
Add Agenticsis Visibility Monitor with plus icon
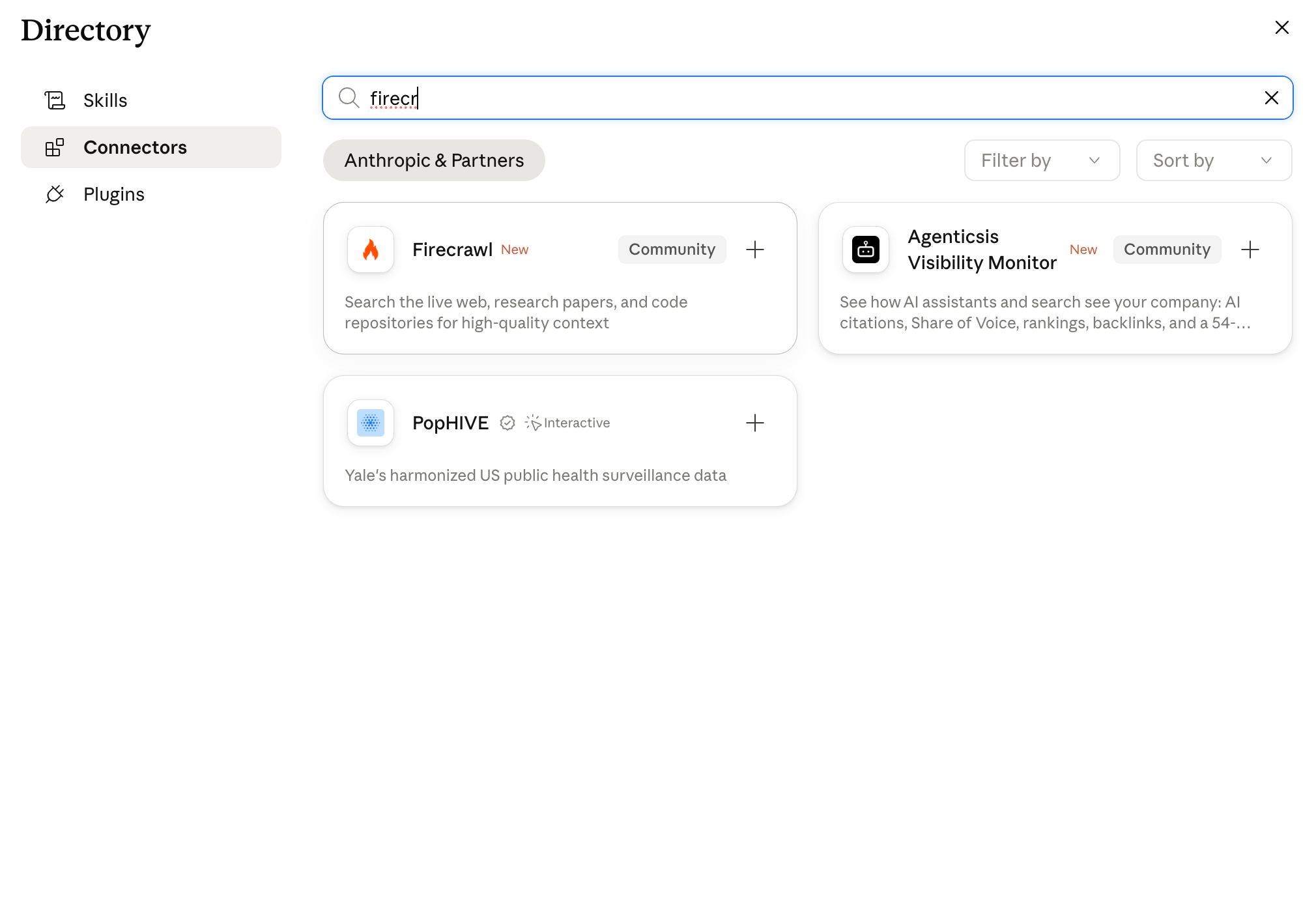[x=1250, y=250]
